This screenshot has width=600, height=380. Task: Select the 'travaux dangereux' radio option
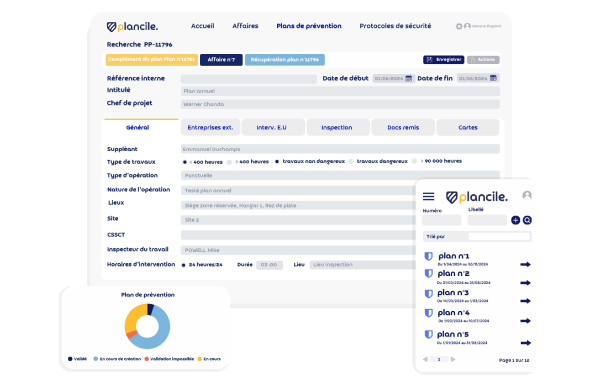pyautogui.click(x=351, y=161)
